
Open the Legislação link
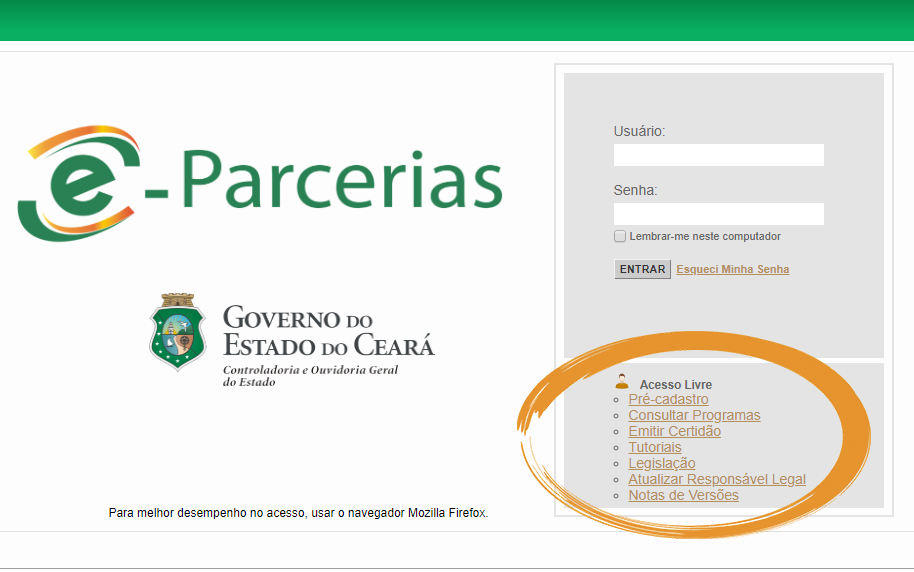[x=662, y=463]
